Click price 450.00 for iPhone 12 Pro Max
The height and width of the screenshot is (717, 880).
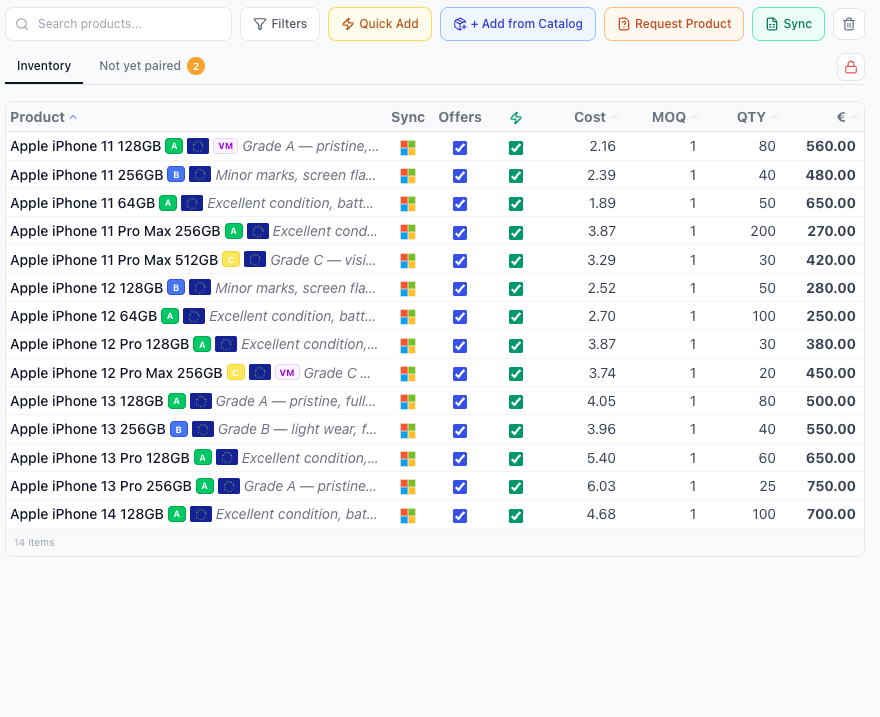click(x=831, y=373)
